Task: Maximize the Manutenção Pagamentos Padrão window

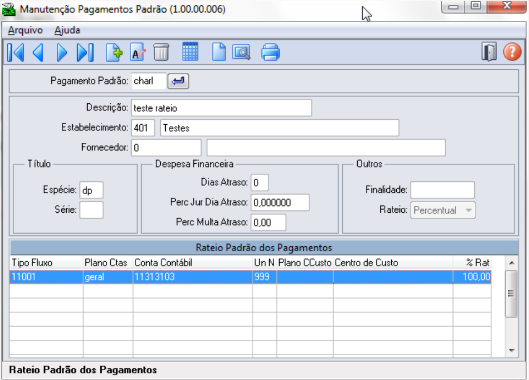Action: click(476, 6)
